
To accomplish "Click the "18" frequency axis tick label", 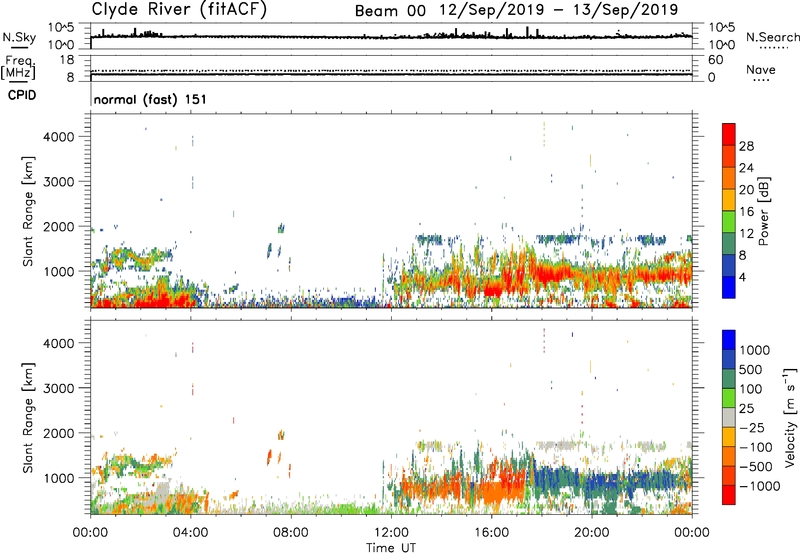I will pyautogui.click(x=67, y=60).
